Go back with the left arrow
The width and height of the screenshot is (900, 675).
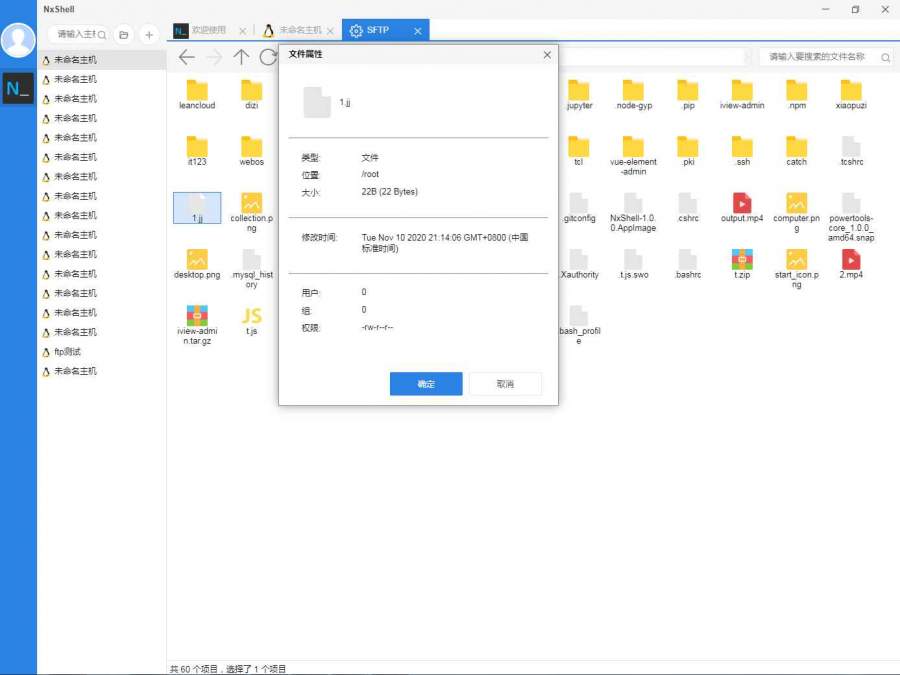(186, 57)
